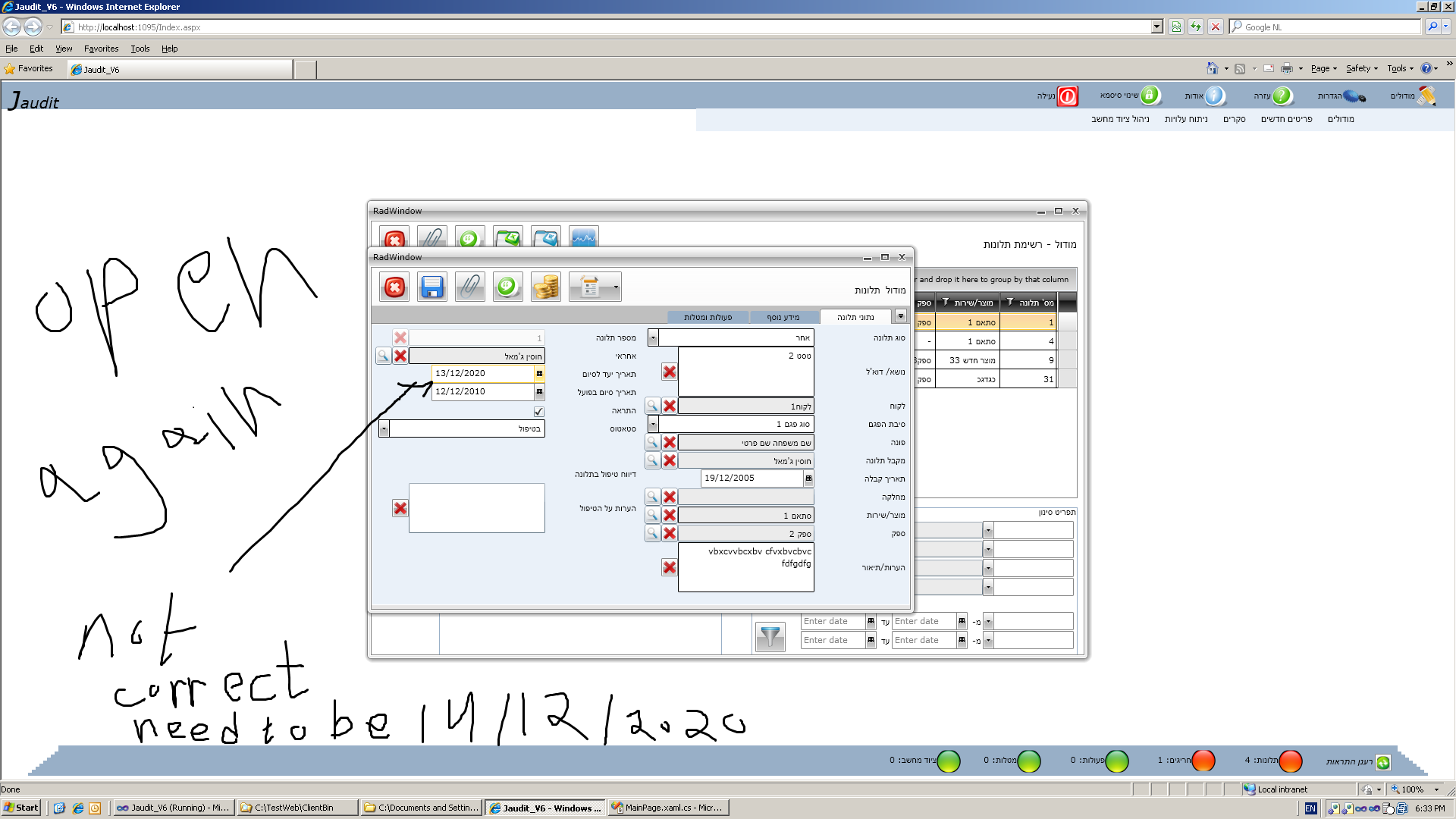Open the IE Favorites button
The image size is (1456, 819).
coord(29,68)
